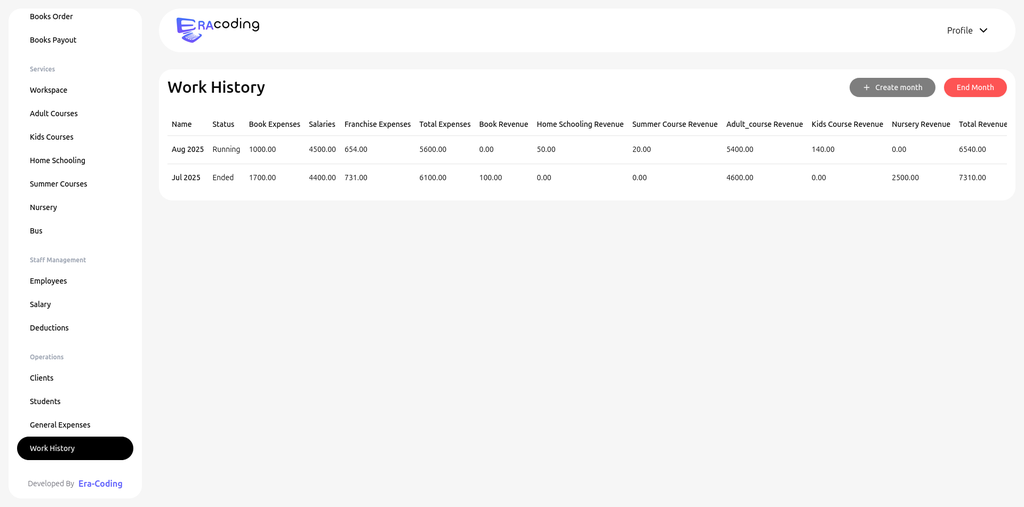
Task: Open the Deductions page
Action: 49,328
